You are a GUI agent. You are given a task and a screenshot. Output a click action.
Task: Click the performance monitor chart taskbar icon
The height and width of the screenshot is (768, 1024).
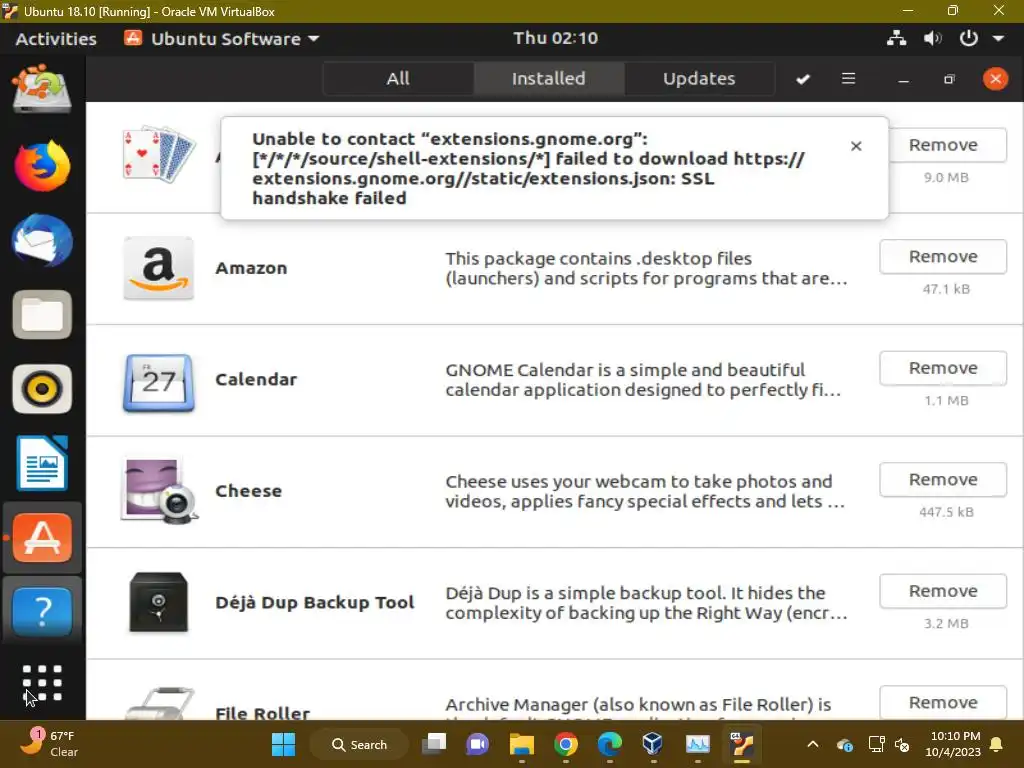click(x=697, y=744)
